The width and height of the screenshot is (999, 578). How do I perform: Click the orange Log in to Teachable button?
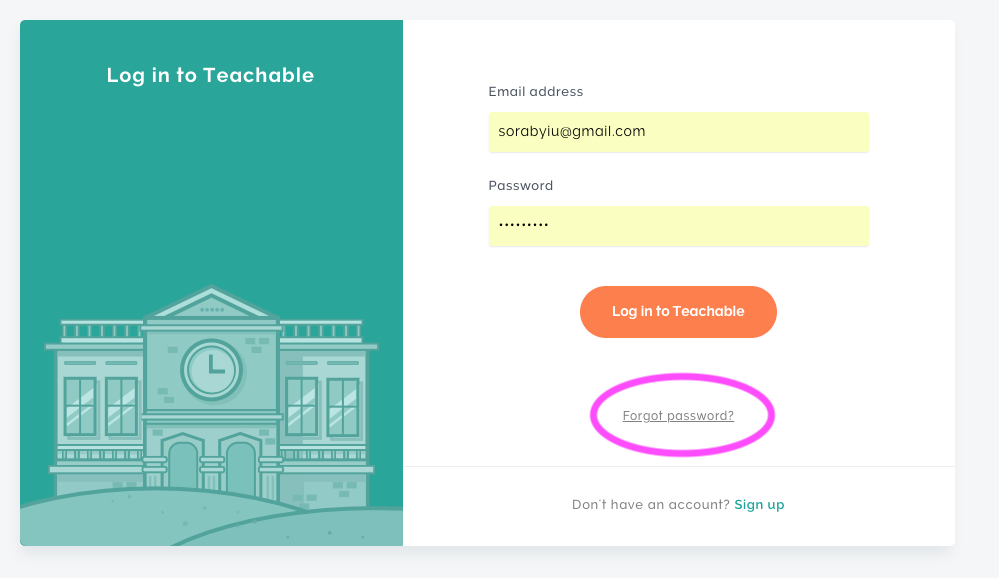(678, 312)
